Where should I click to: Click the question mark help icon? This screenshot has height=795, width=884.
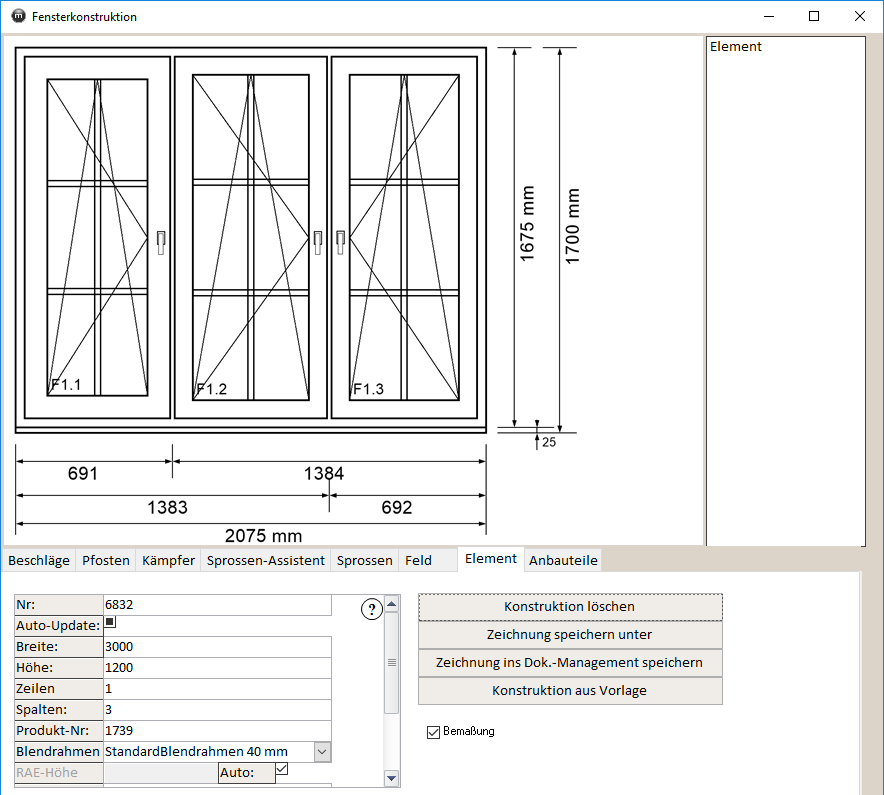coord(371,610)
